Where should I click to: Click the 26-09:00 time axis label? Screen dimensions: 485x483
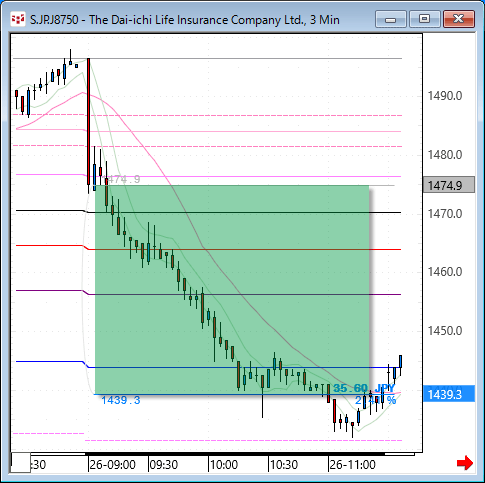(x=112, y=464)
